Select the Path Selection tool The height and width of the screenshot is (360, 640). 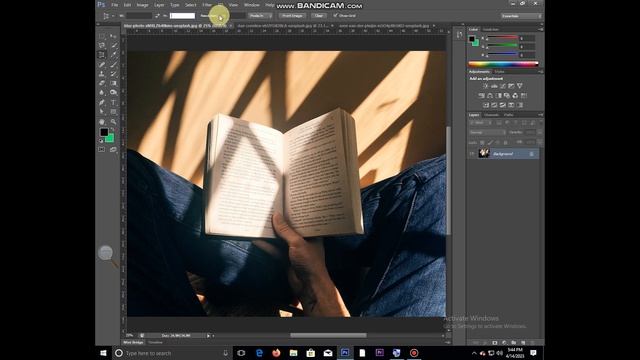pos(101,111)
